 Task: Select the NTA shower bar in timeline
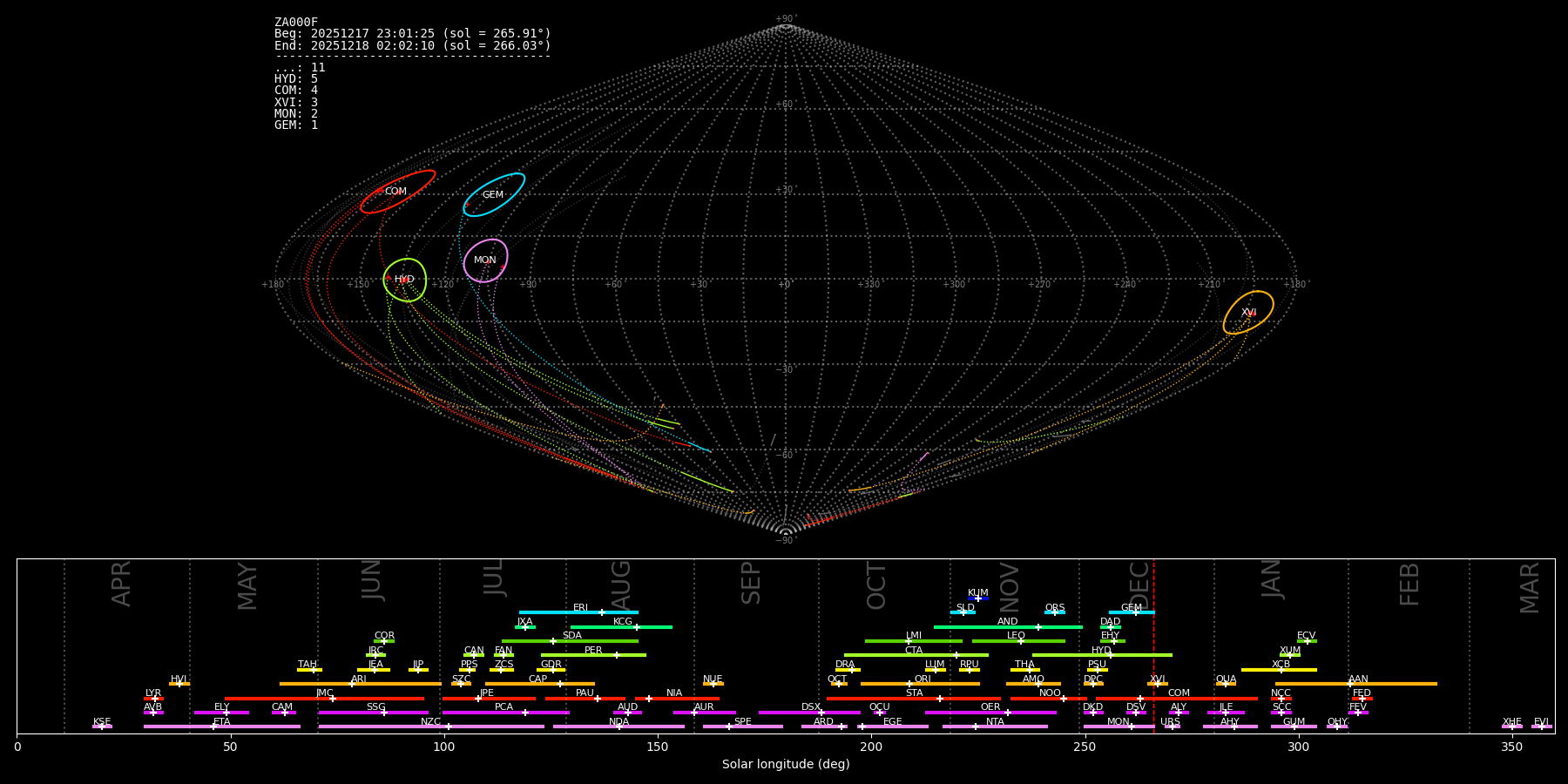(x=994, y=727)
